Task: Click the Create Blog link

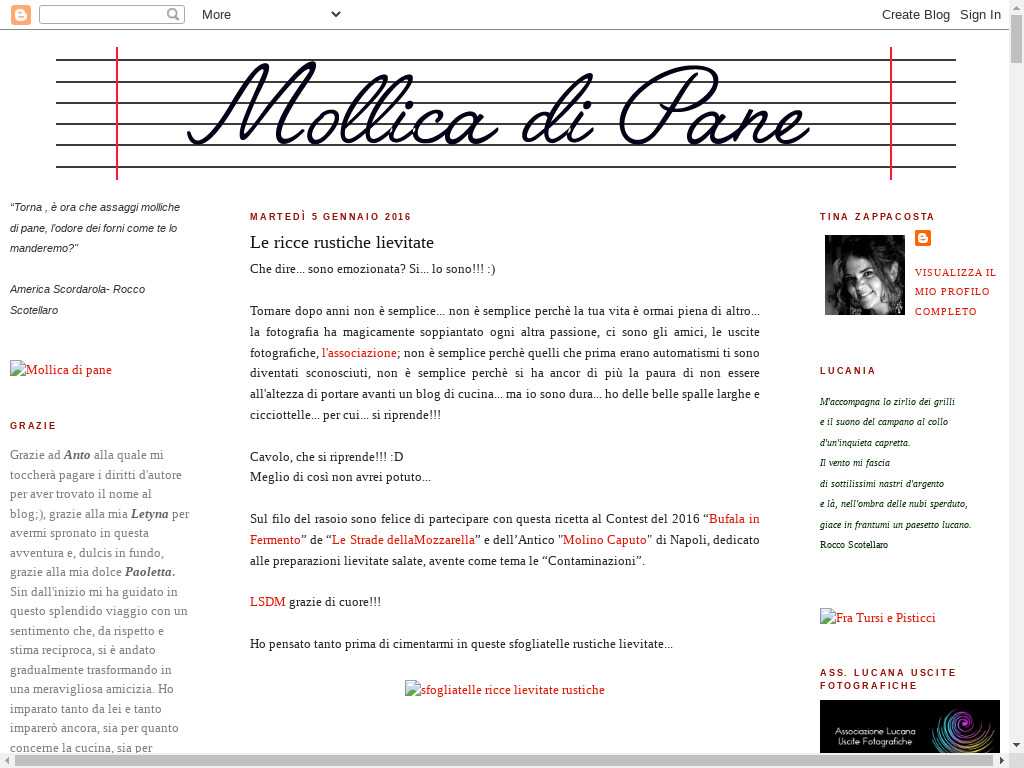Action: coord(916,14)
